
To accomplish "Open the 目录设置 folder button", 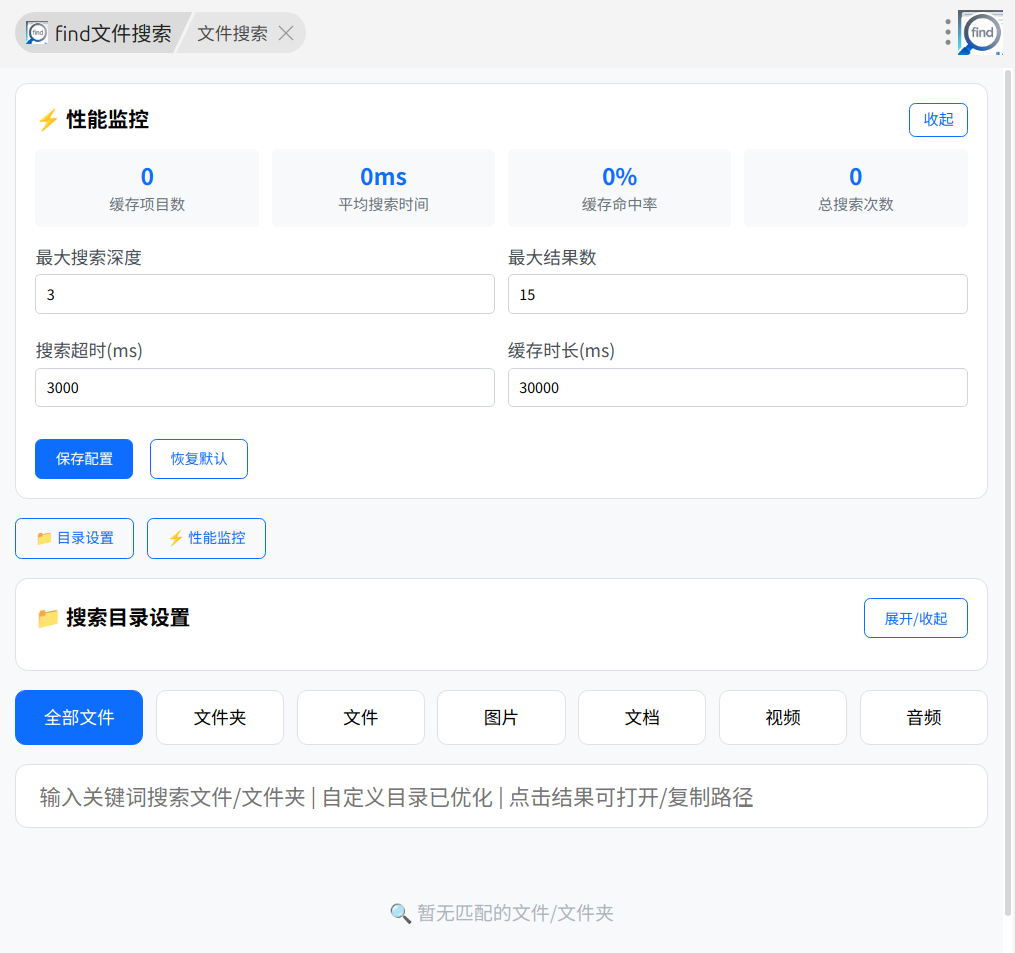I will tap(74, 538).
